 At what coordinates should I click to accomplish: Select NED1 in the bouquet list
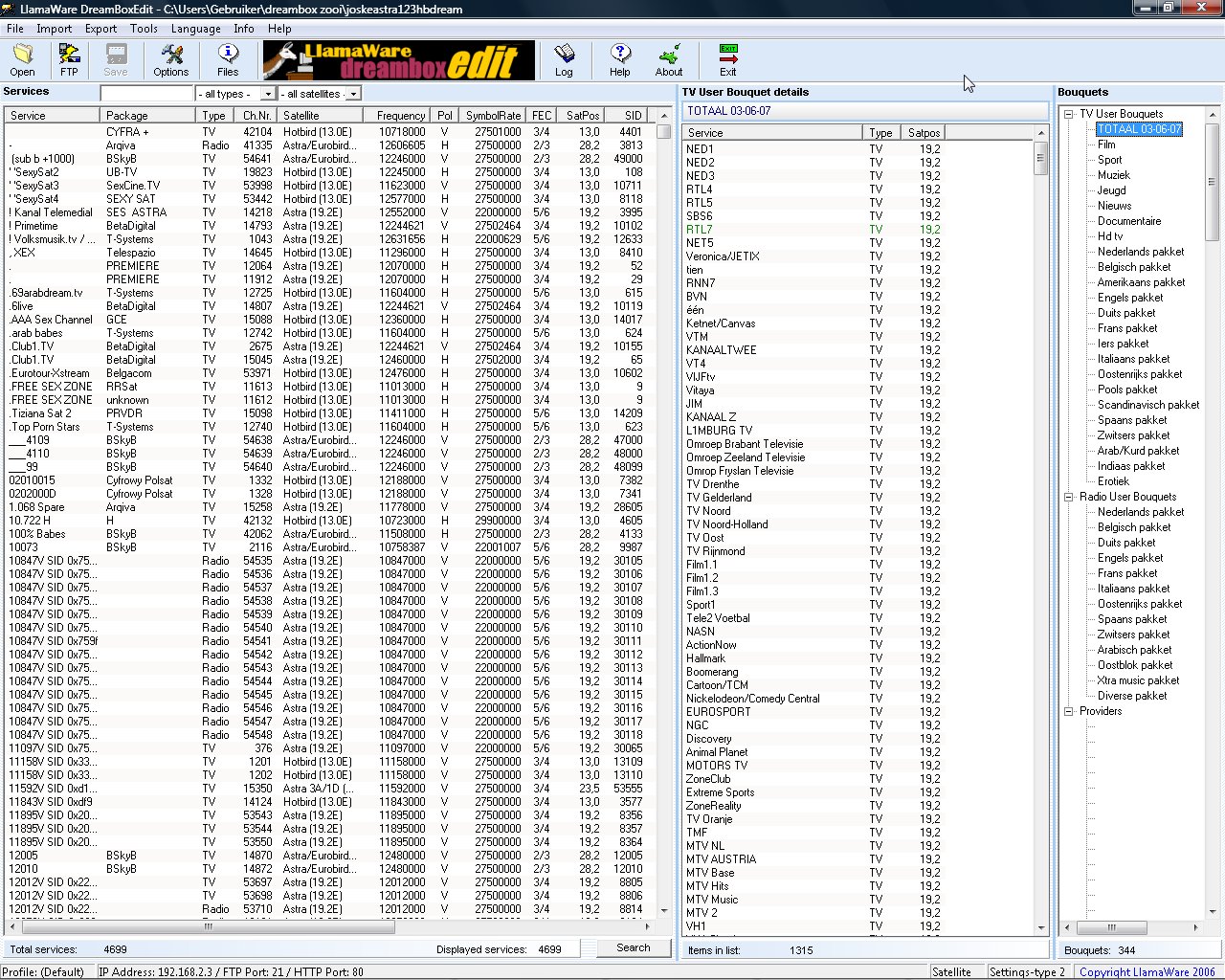pos(858,149)
